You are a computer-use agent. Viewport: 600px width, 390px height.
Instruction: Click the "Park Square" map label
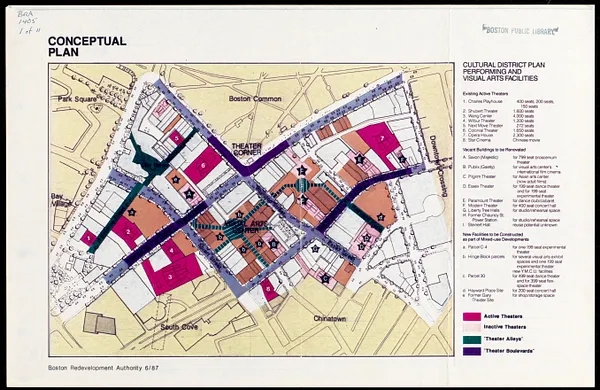(x=77, y=99)
